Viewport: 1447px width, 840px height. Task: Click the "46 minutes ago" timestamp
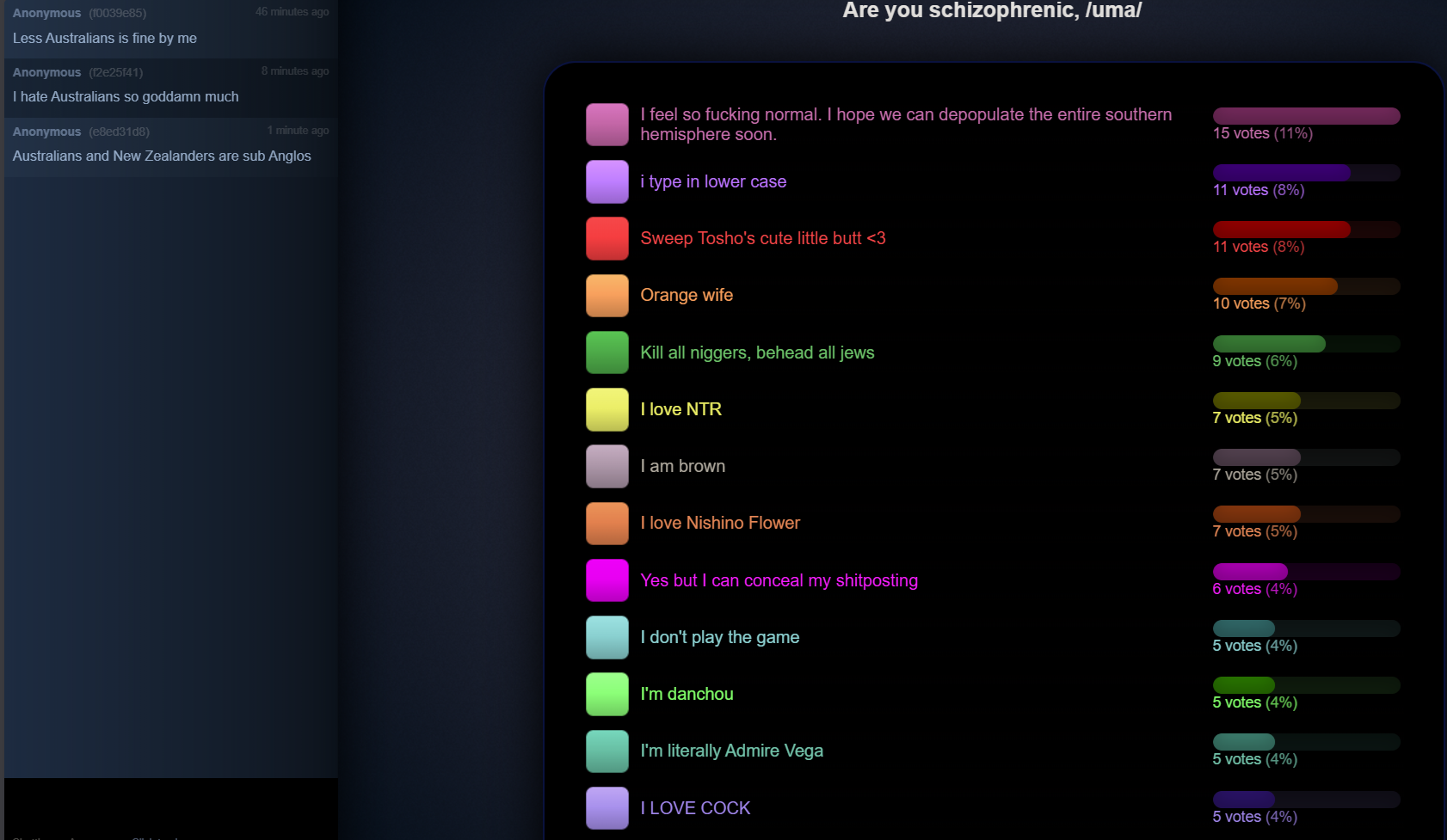(292, 12)
